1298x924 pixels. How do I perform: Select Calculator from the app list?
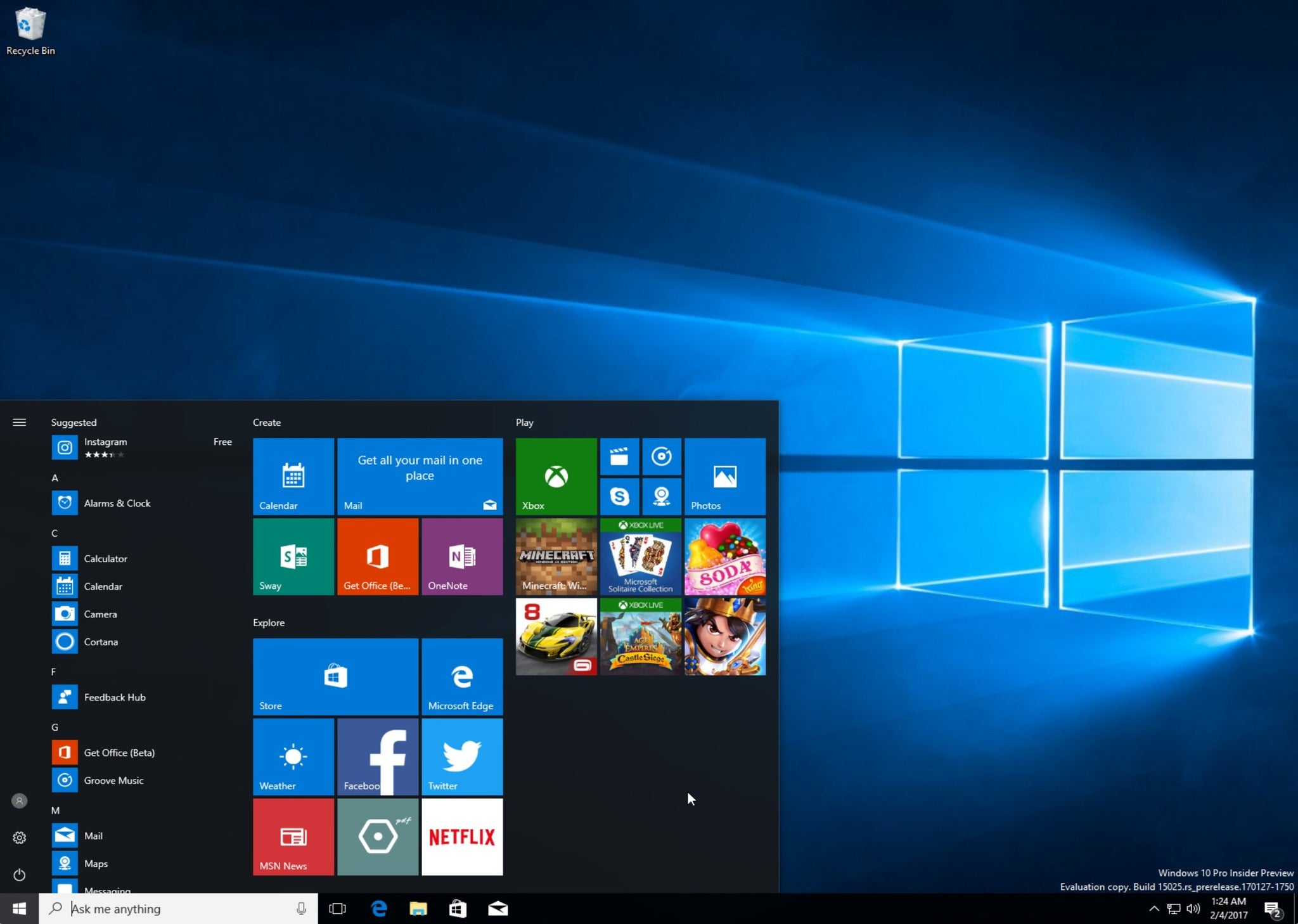coord(106,558)
